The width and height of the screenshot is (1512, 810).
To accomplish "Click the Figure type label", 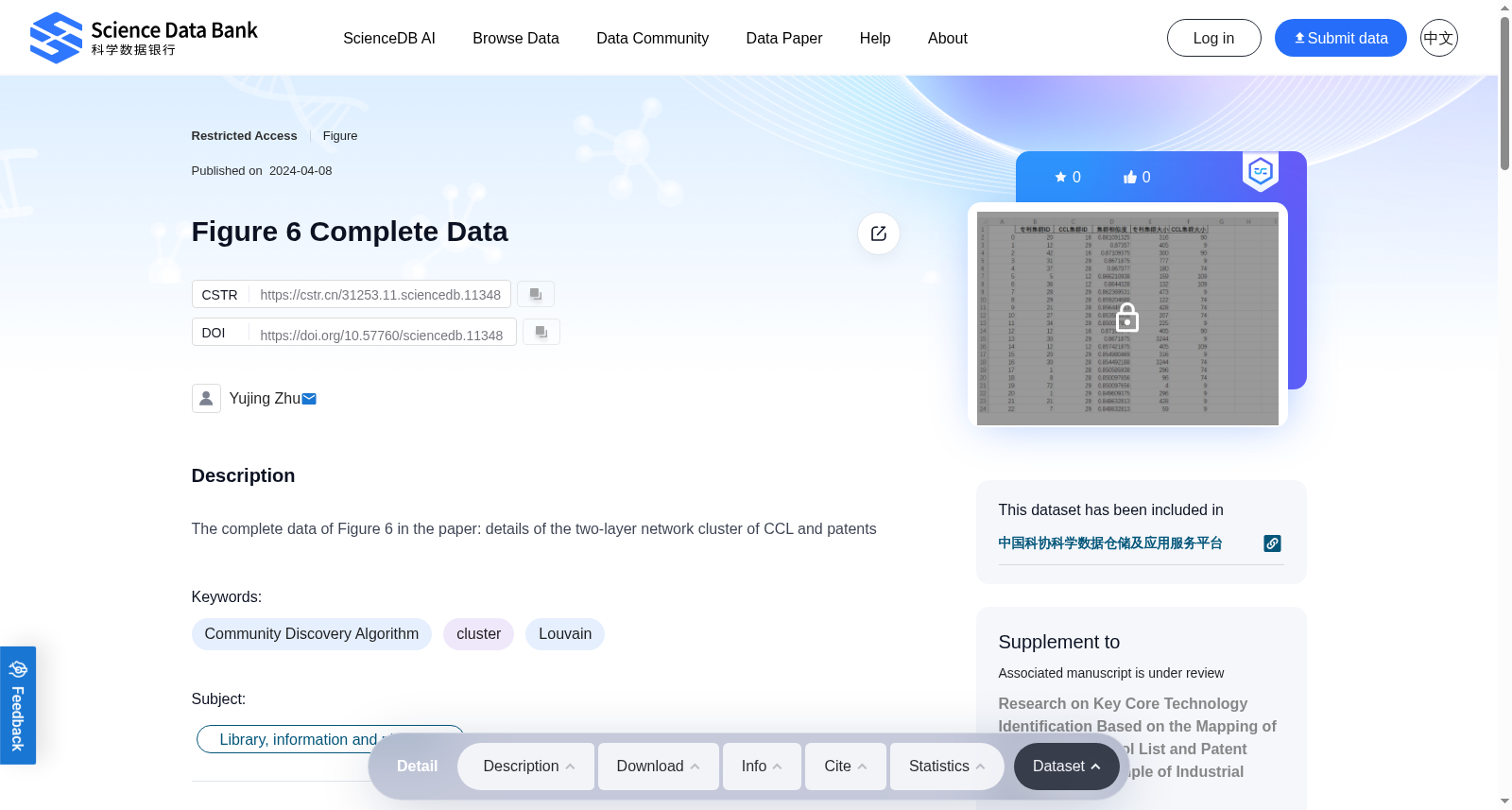I will [340, 136].
